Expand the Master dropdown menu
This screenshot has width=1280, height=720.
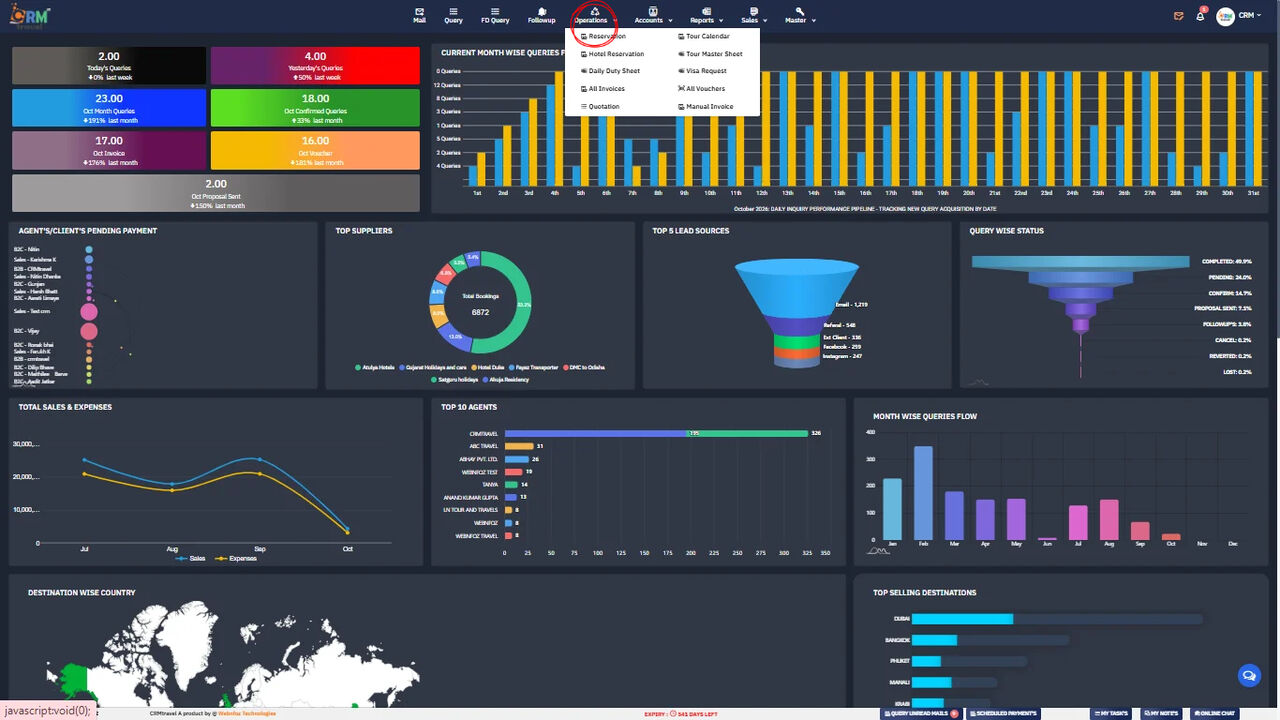799,15
